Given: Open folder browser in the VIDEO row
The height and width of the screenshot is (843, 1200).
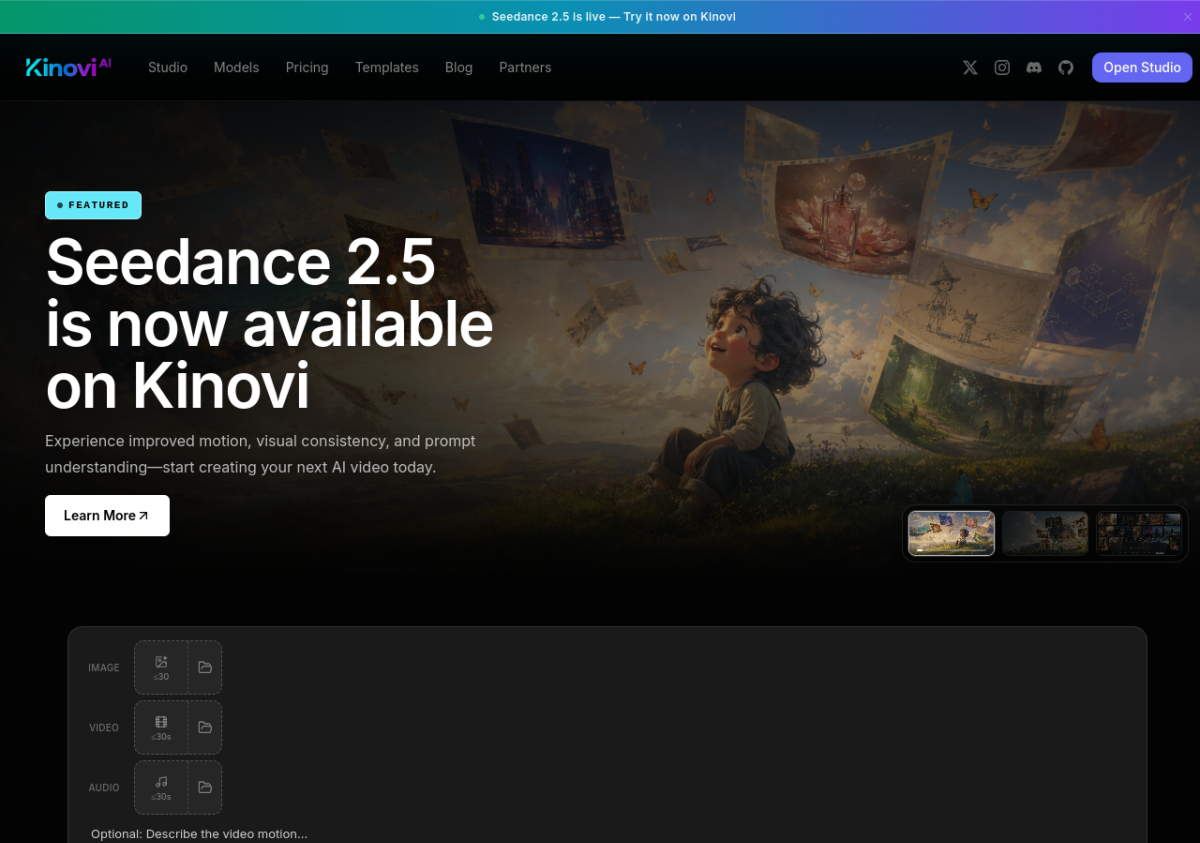Looking at the screenshot, I should 205,727.
